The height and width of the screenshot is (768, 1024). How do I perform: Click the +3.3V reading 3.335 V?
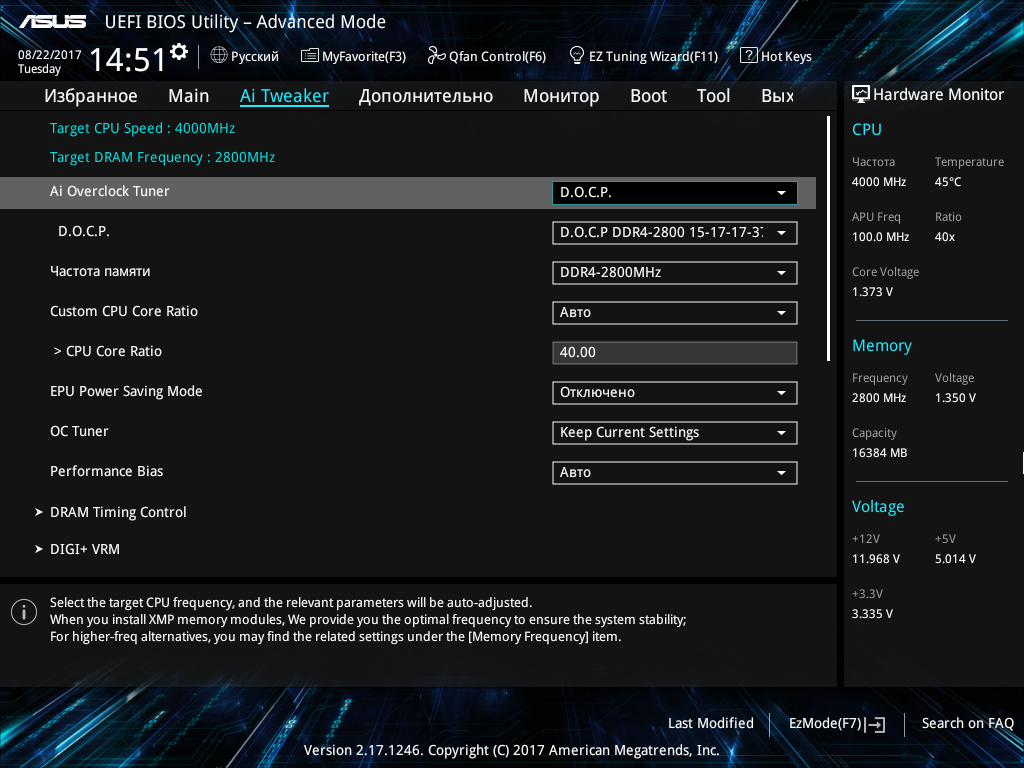872,614
